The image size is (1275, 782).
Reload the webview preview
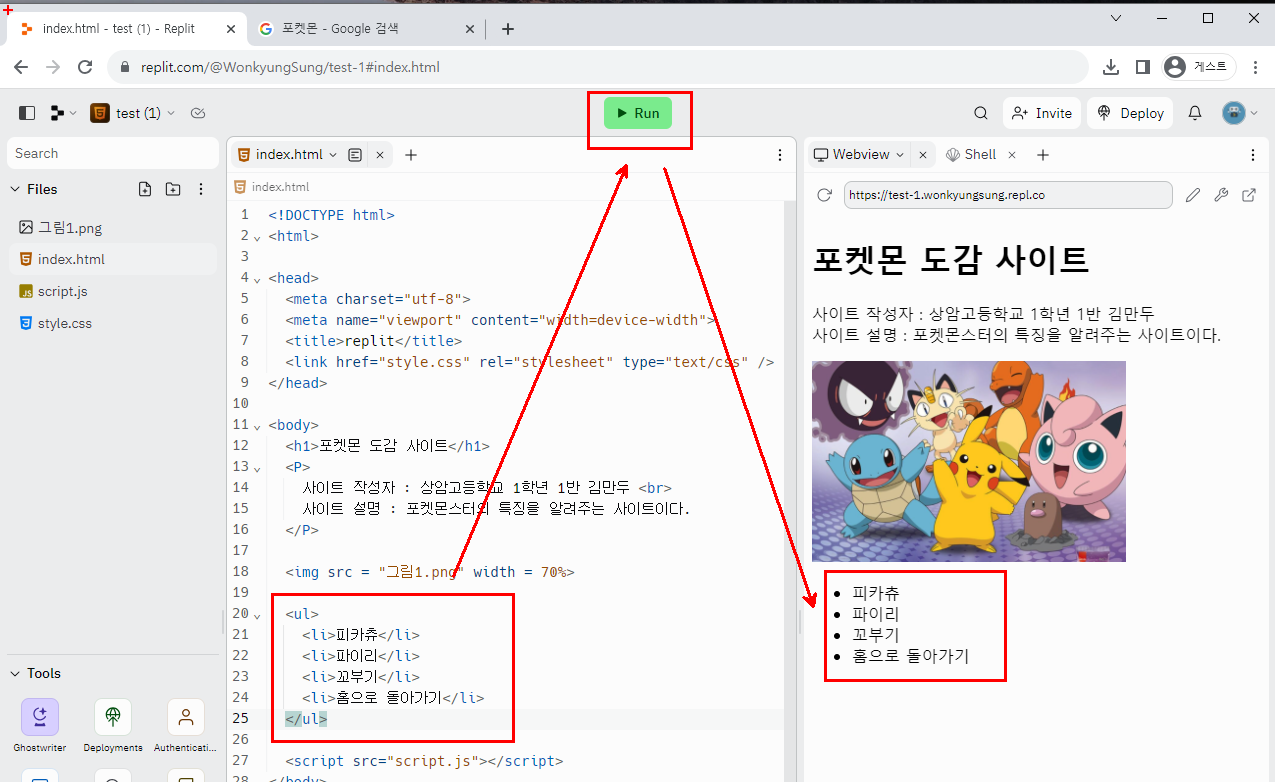coord(825,195)
